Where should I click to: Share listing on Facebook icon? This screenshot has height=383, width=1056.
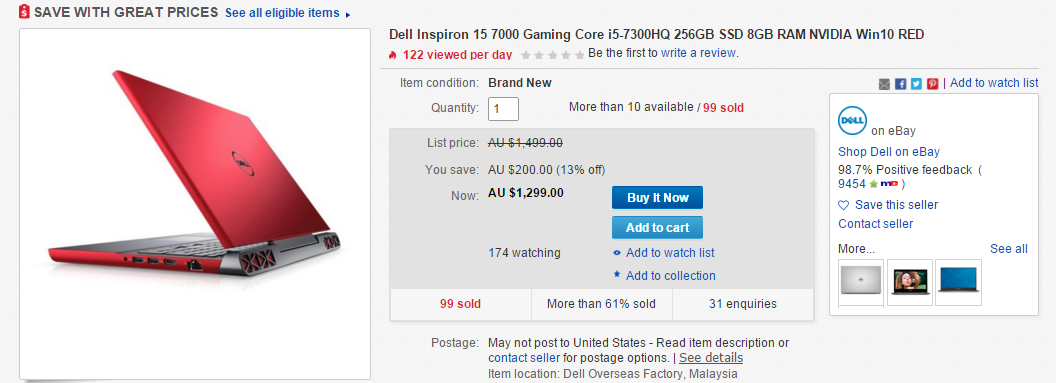[900, 83]
